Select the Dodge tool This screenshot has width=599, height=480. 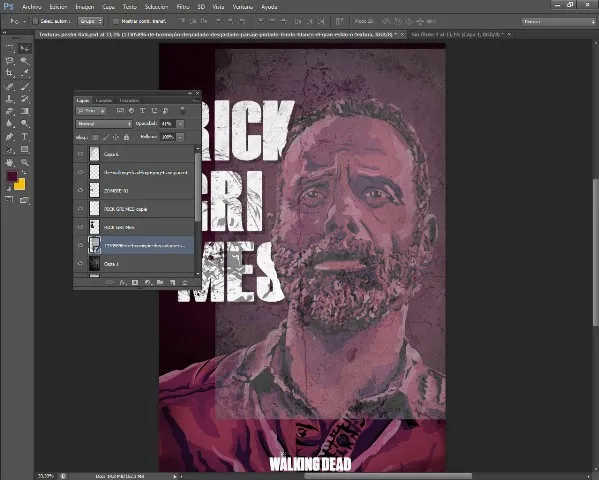pos(24,123)
